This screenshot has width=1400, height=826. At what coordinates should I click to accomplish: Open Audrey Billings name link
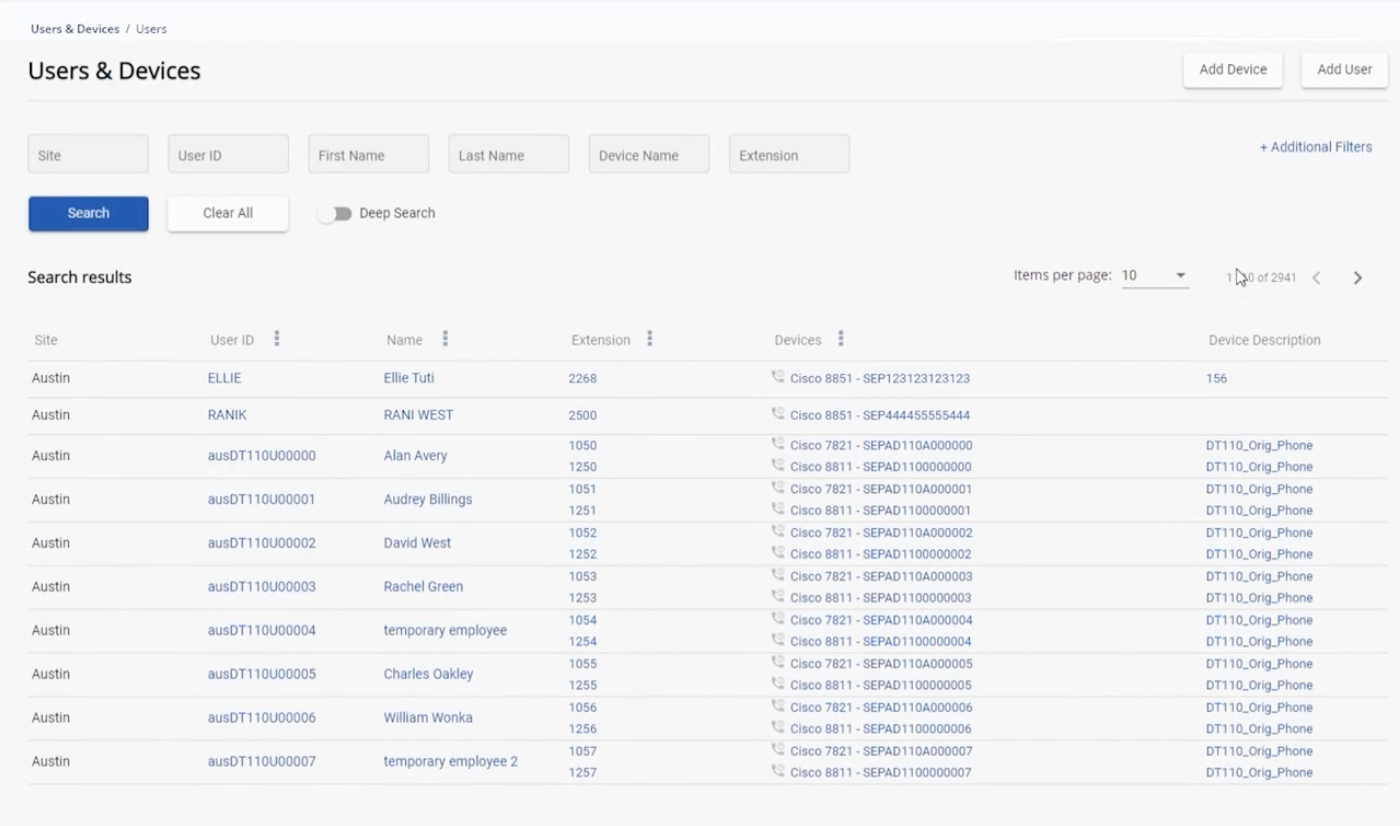tap(428, 499)
